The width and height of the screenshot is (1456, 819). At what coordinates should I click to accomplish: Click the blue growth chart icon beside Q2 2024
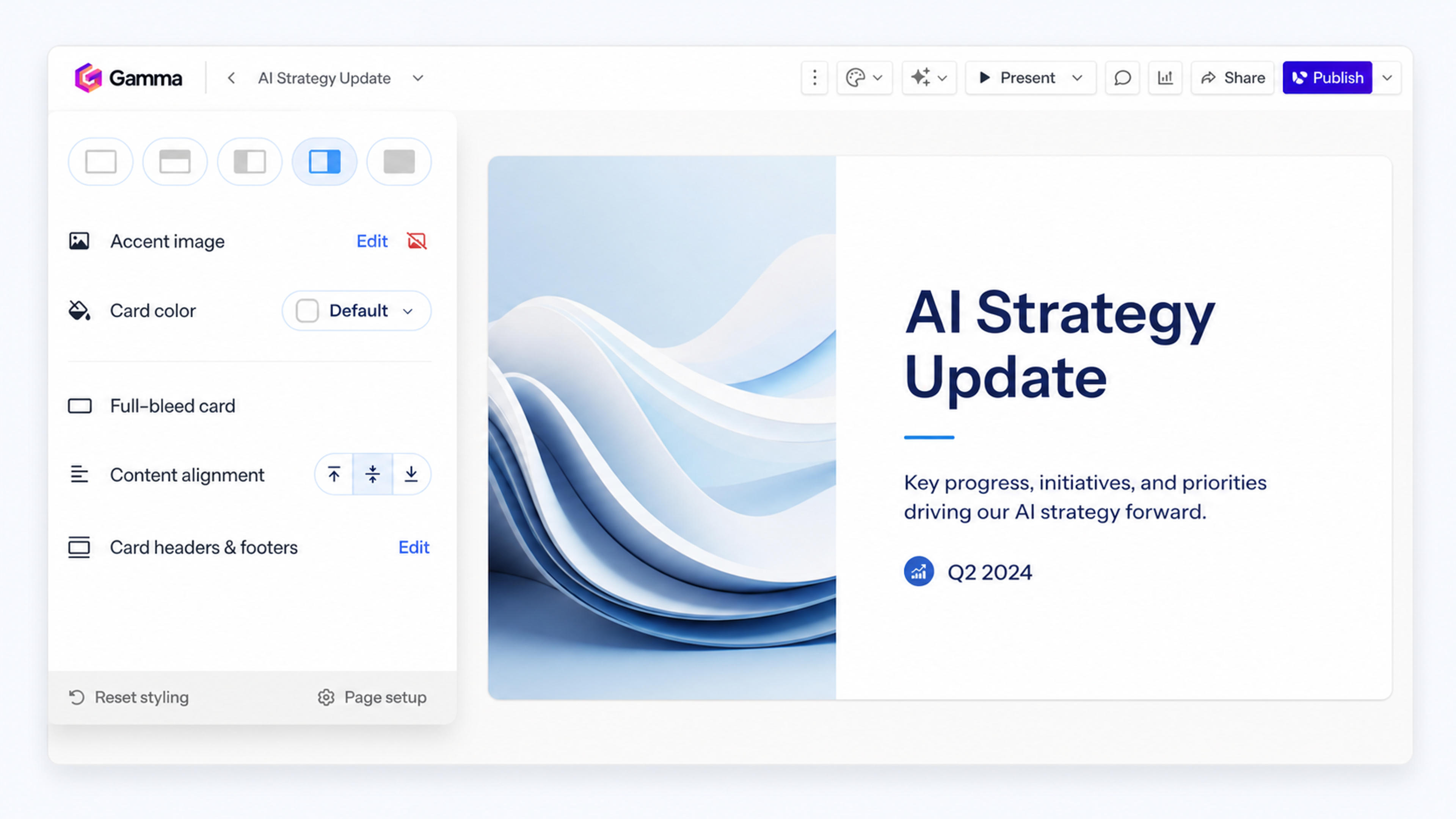click(918, 572)
